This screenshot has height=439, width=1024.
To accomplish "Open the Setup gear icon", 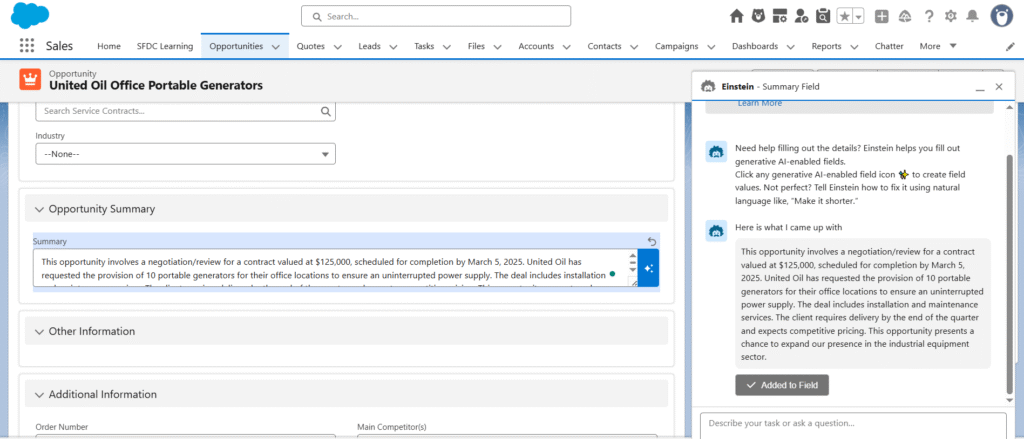I will pos(950,16).
